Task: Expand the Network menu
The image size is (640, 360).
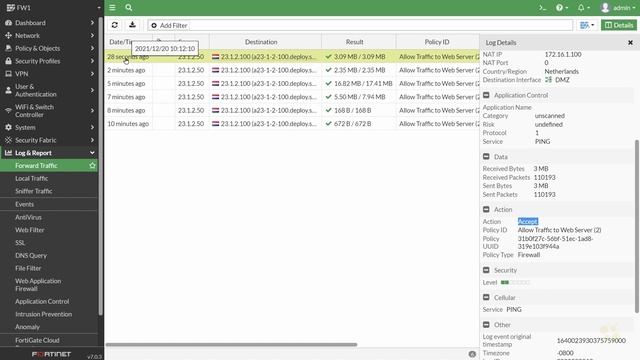Action: coord(49,36)
